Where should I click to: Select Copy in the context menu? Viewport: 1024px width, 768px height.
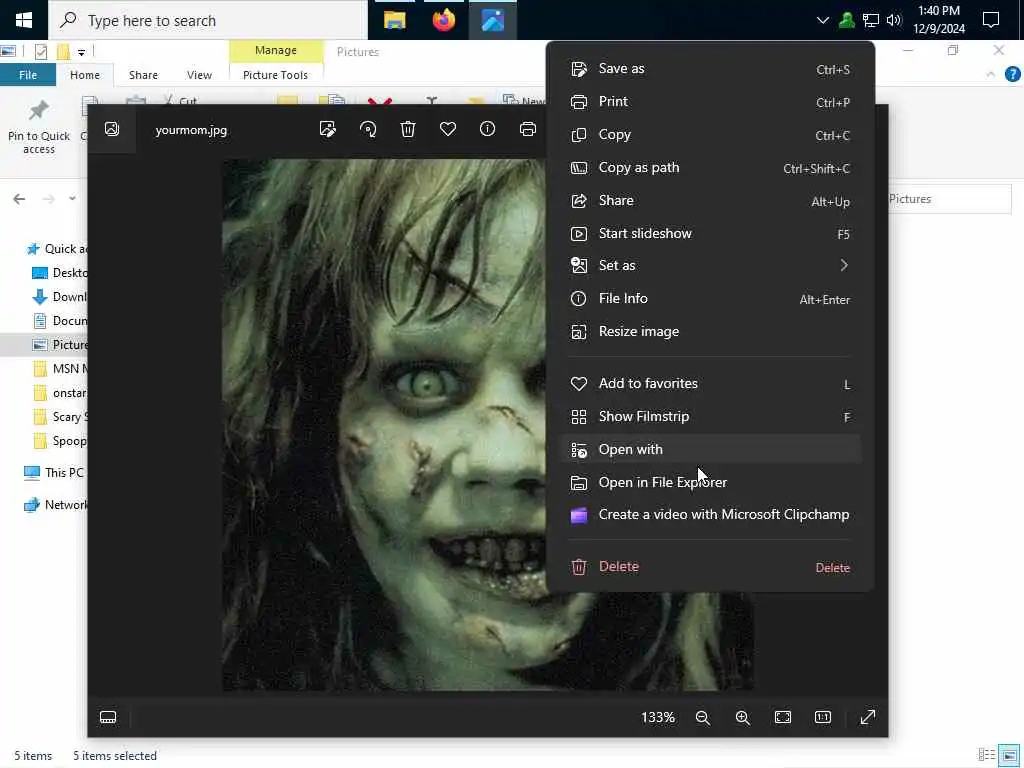[711, 135]
